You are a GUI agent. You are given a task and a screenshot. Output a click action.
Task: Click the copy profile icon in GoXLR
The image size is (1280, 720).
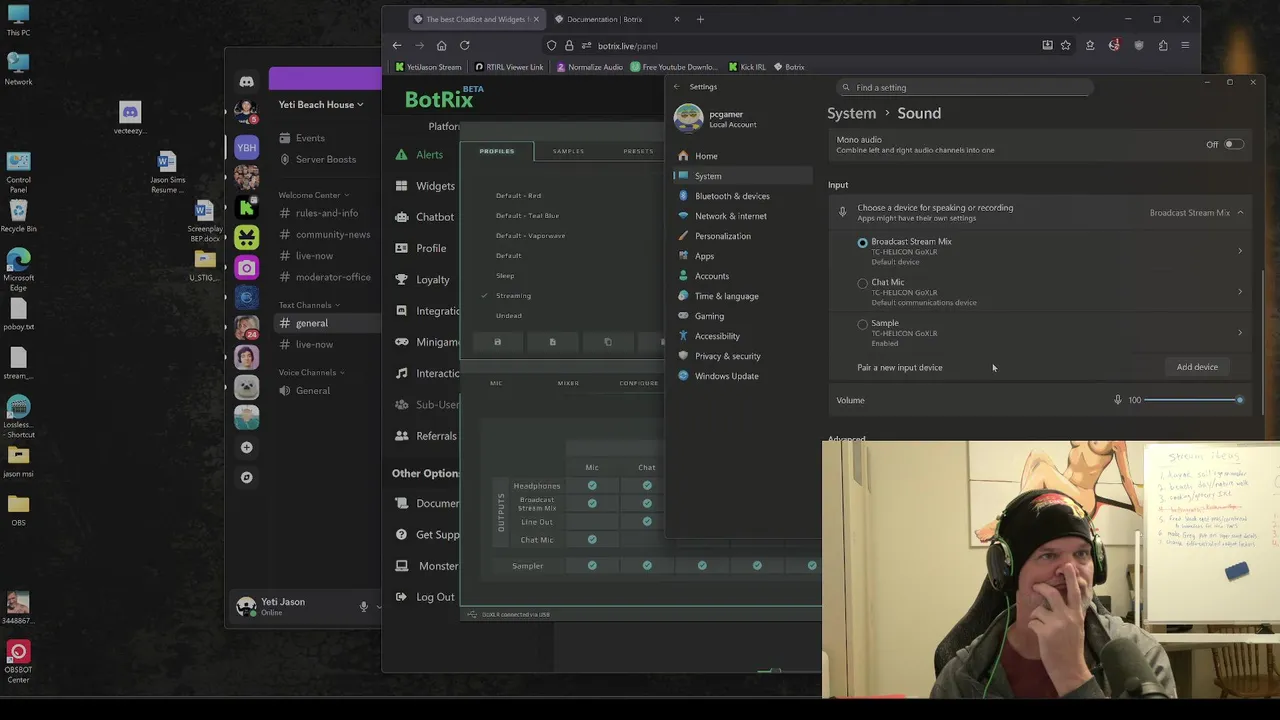[x=607, y=342]
